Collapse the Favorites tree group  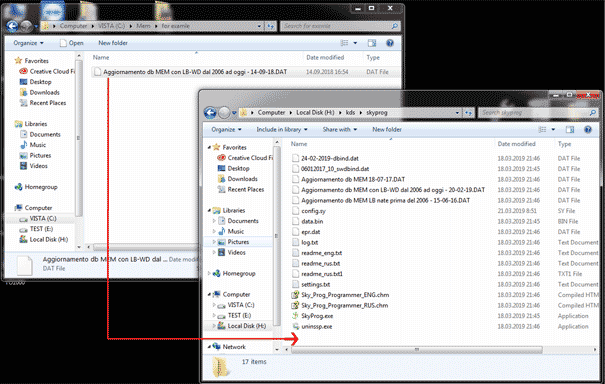click(x=209, y=147)
